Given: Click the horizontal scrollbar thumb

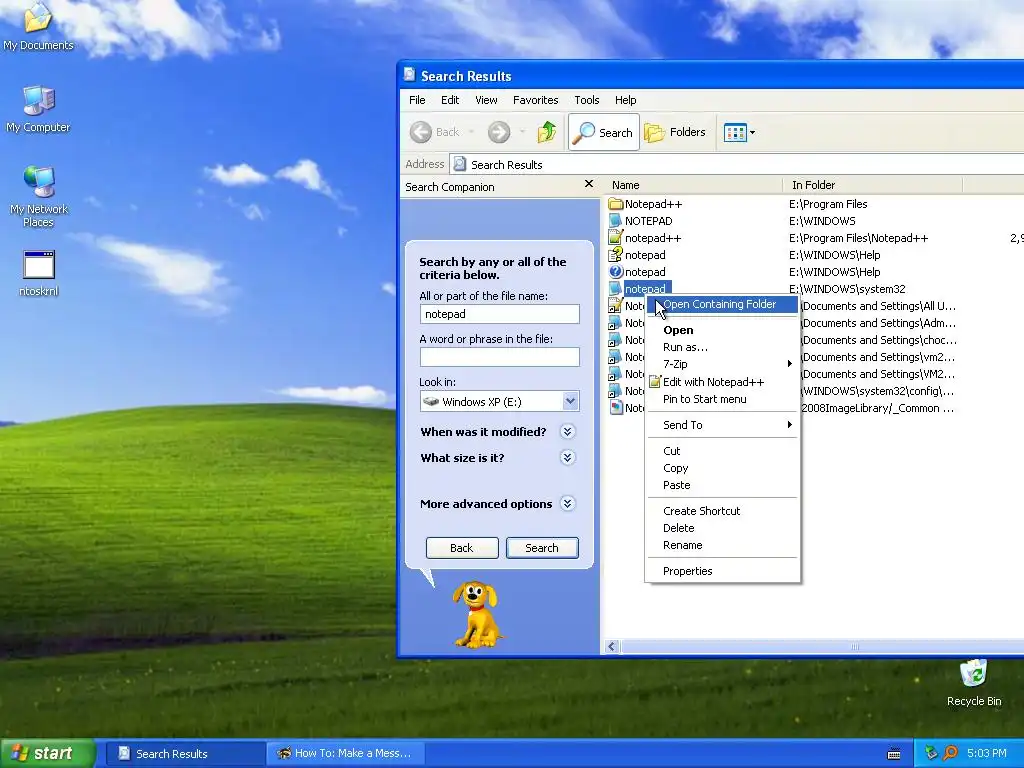Looking at the screenshot, I should 823,647.
